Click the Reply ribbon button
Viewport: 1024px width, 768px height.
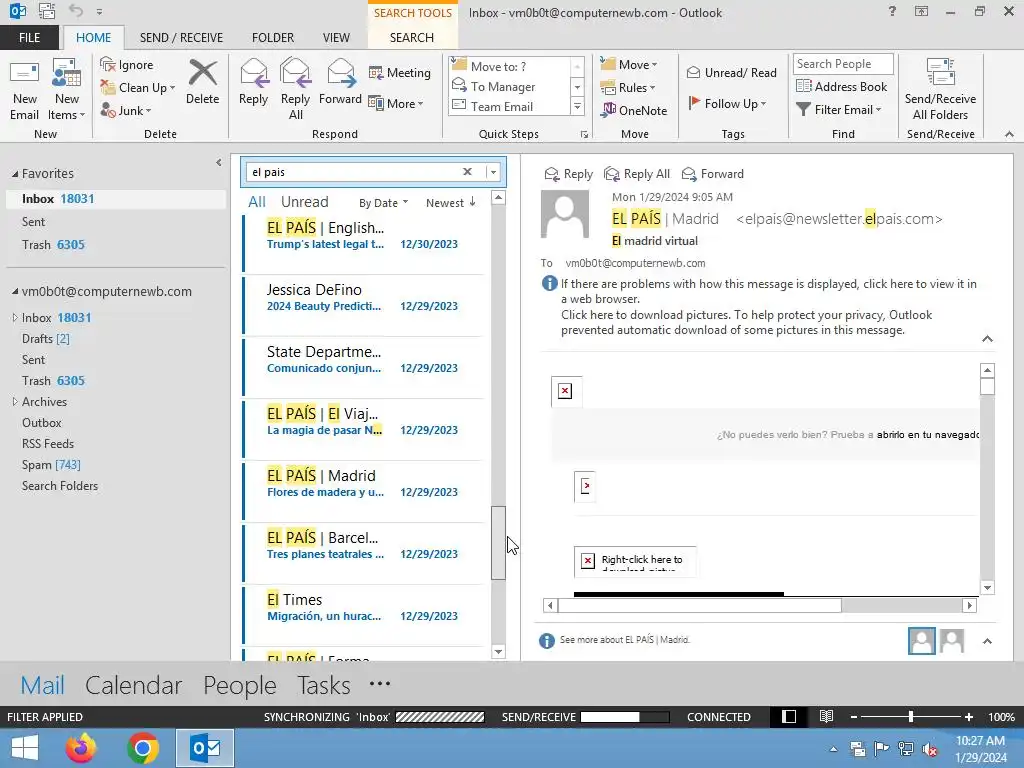tap(253, 82)
